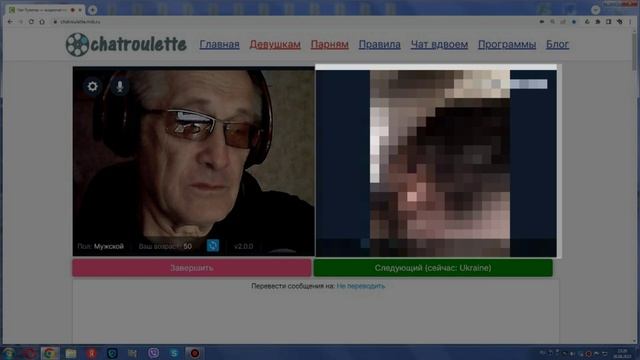The image size is (640, 360).
Task: Click the blue refresh icon beside age
Action: tap(213, 246)
